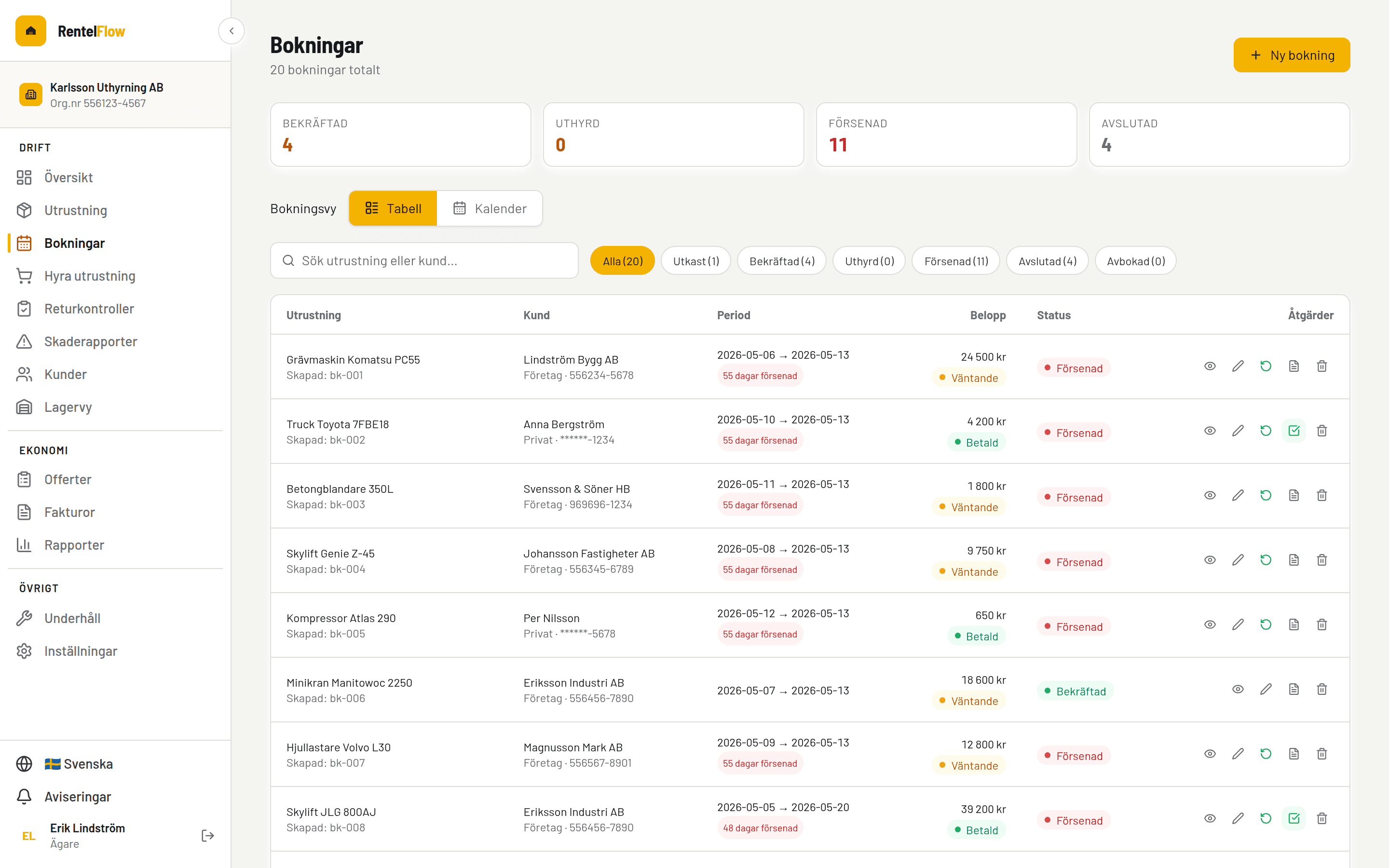Click the green return arrow for bk-001
This screenshot has height=868, width=1389.
coord(1266,366)
